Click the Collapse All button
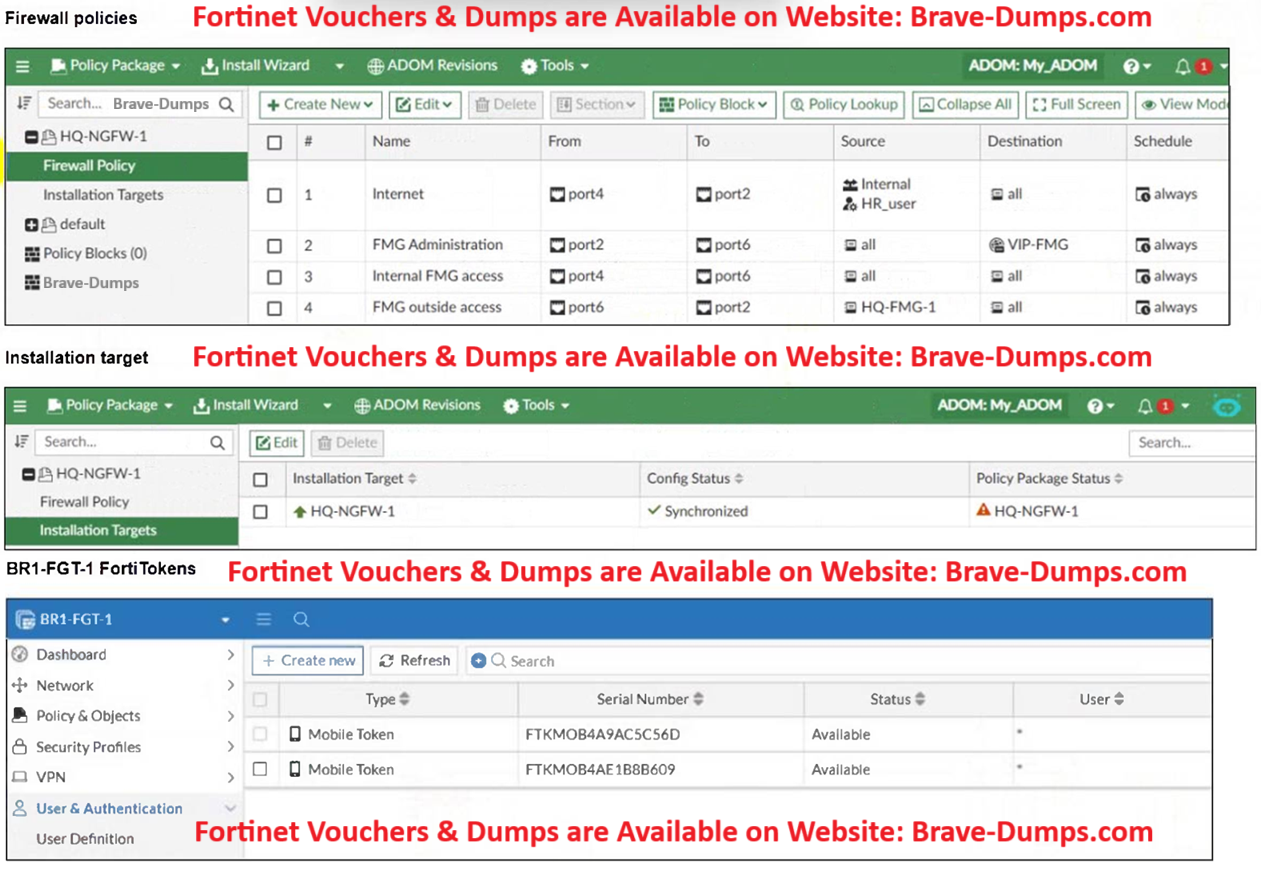1261x870 pixels. click(x=965, y=104)
